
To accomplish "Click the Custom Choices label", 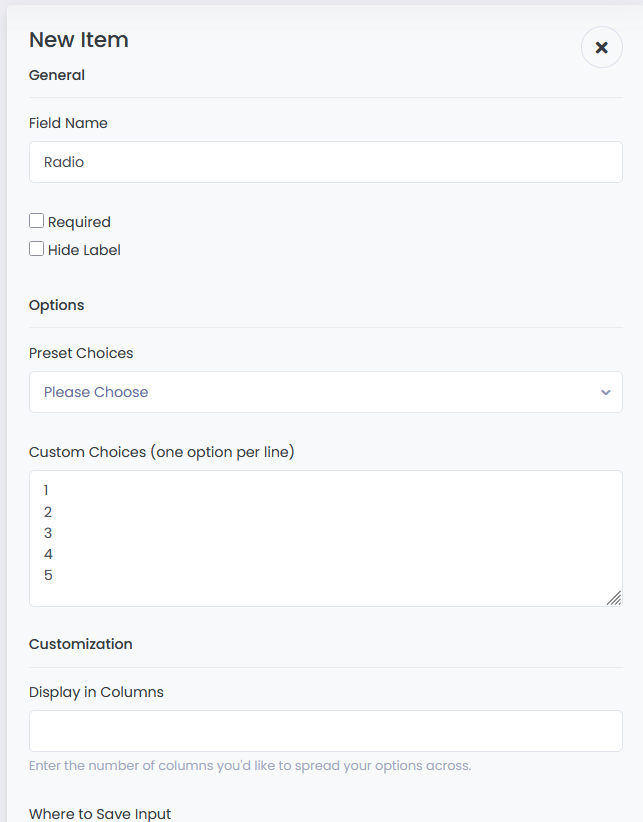I will tap(161, 452).
